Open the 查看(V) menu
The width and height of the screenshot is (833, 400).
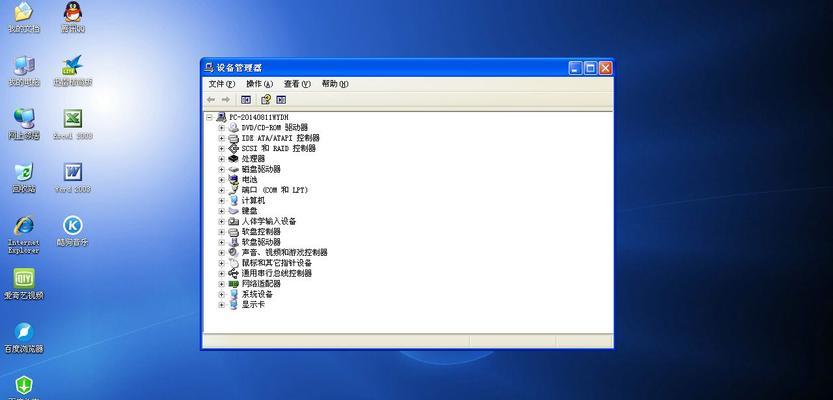point(297,84)
